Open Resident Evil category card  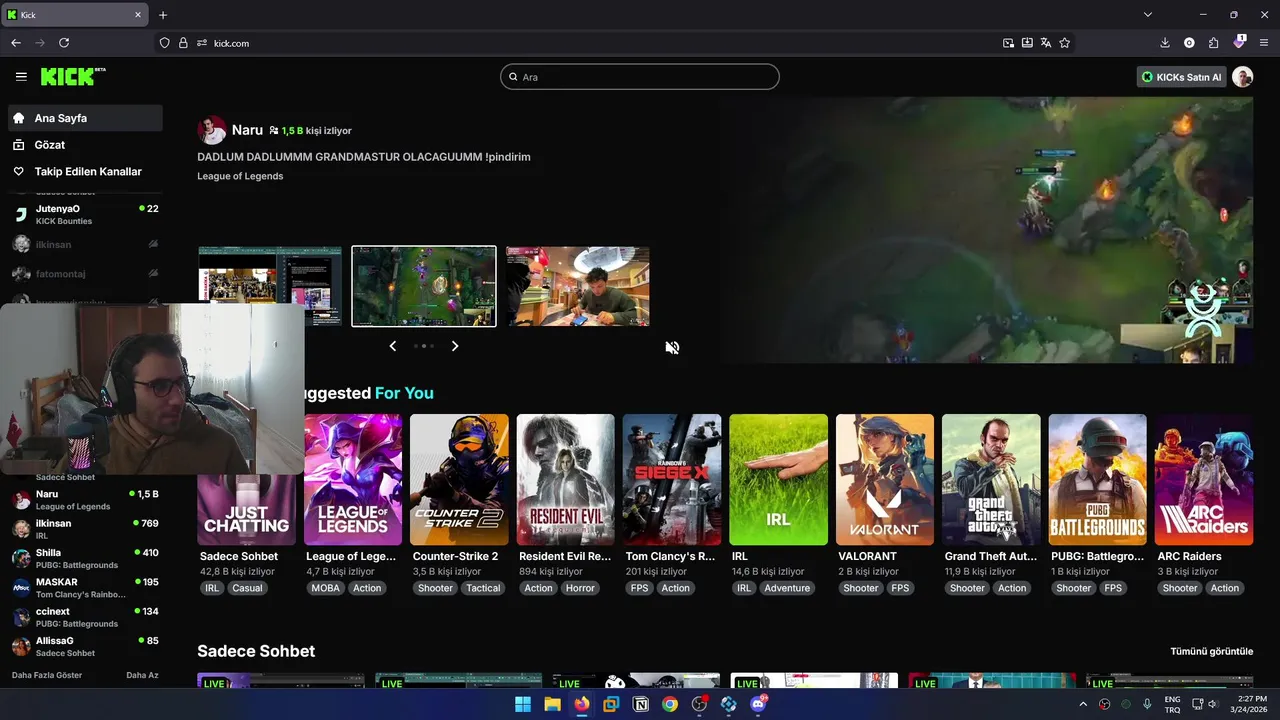point(566,480)
